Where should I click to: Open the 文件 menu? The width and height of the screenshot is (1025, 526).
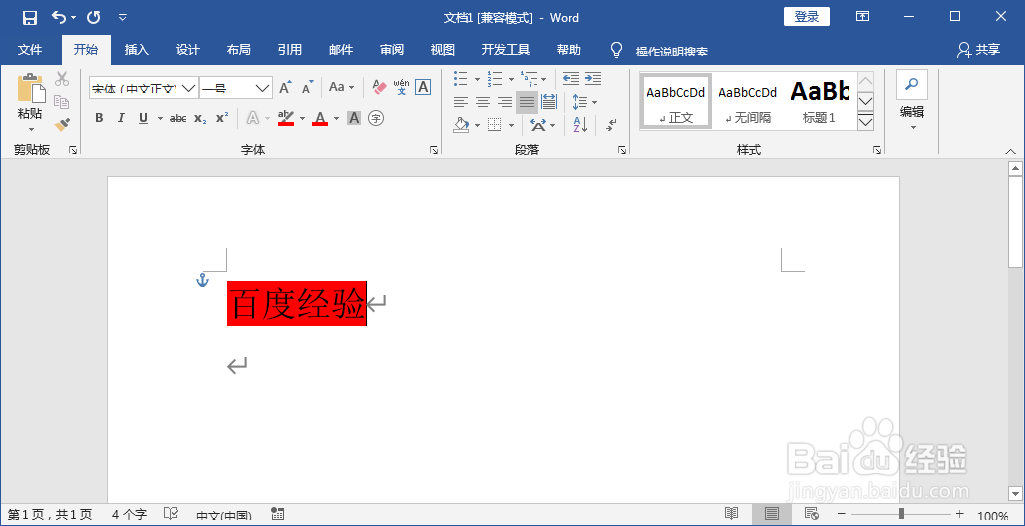pos(30,50)
